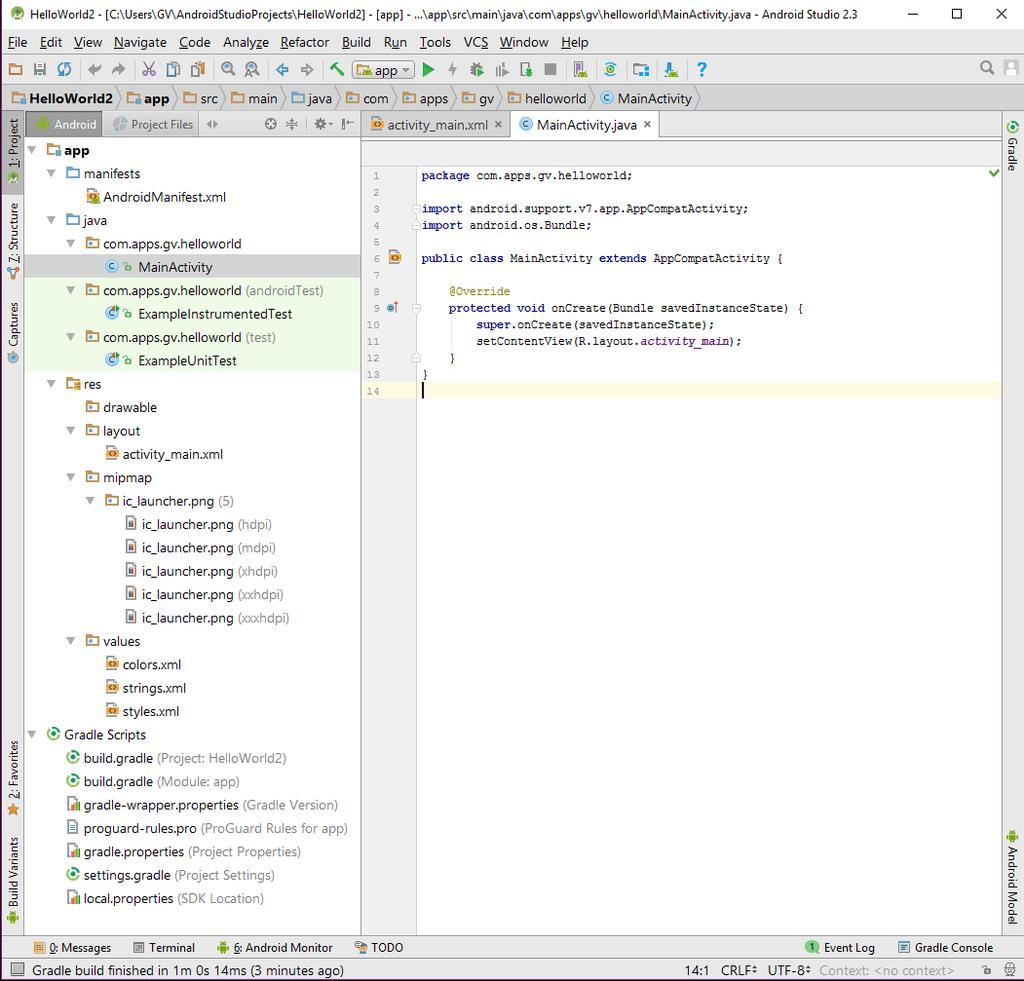1024x981 pixels.
Task: Open the TODO tool window
Action: coord(379,947)
